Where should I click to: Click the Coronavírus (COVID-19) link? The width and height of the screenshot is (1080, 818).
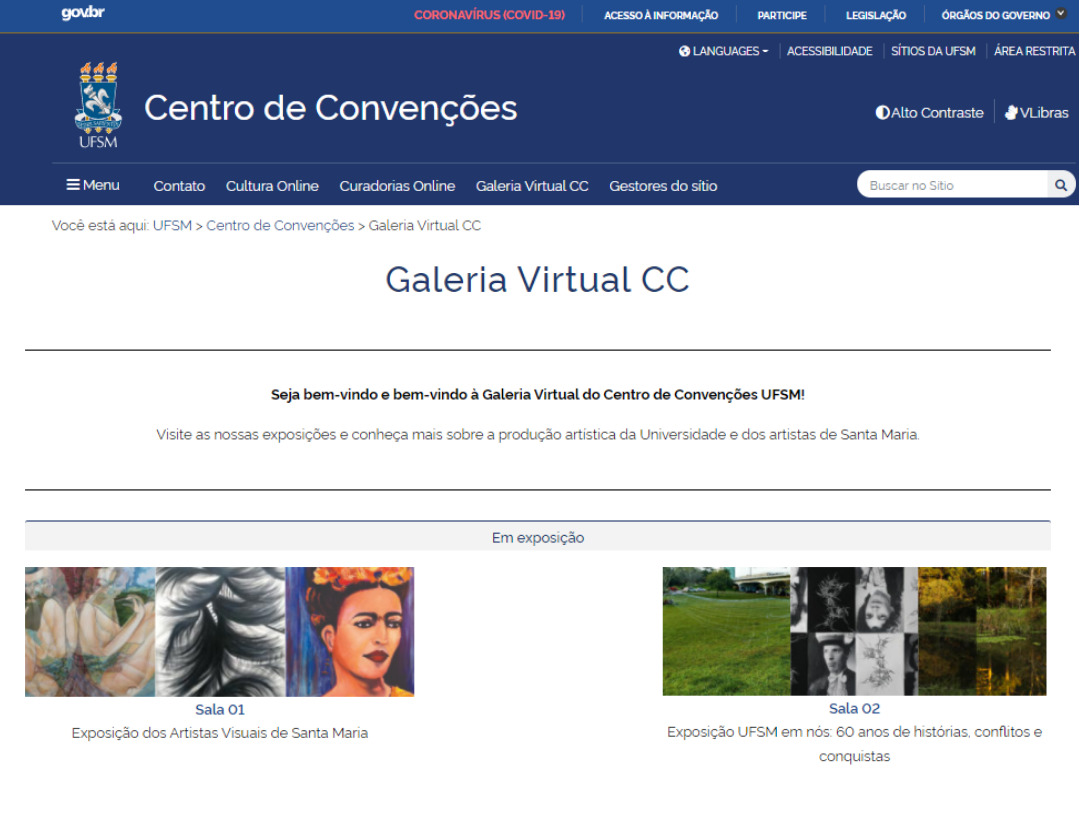pyautogui.click(x=489, y=15)
